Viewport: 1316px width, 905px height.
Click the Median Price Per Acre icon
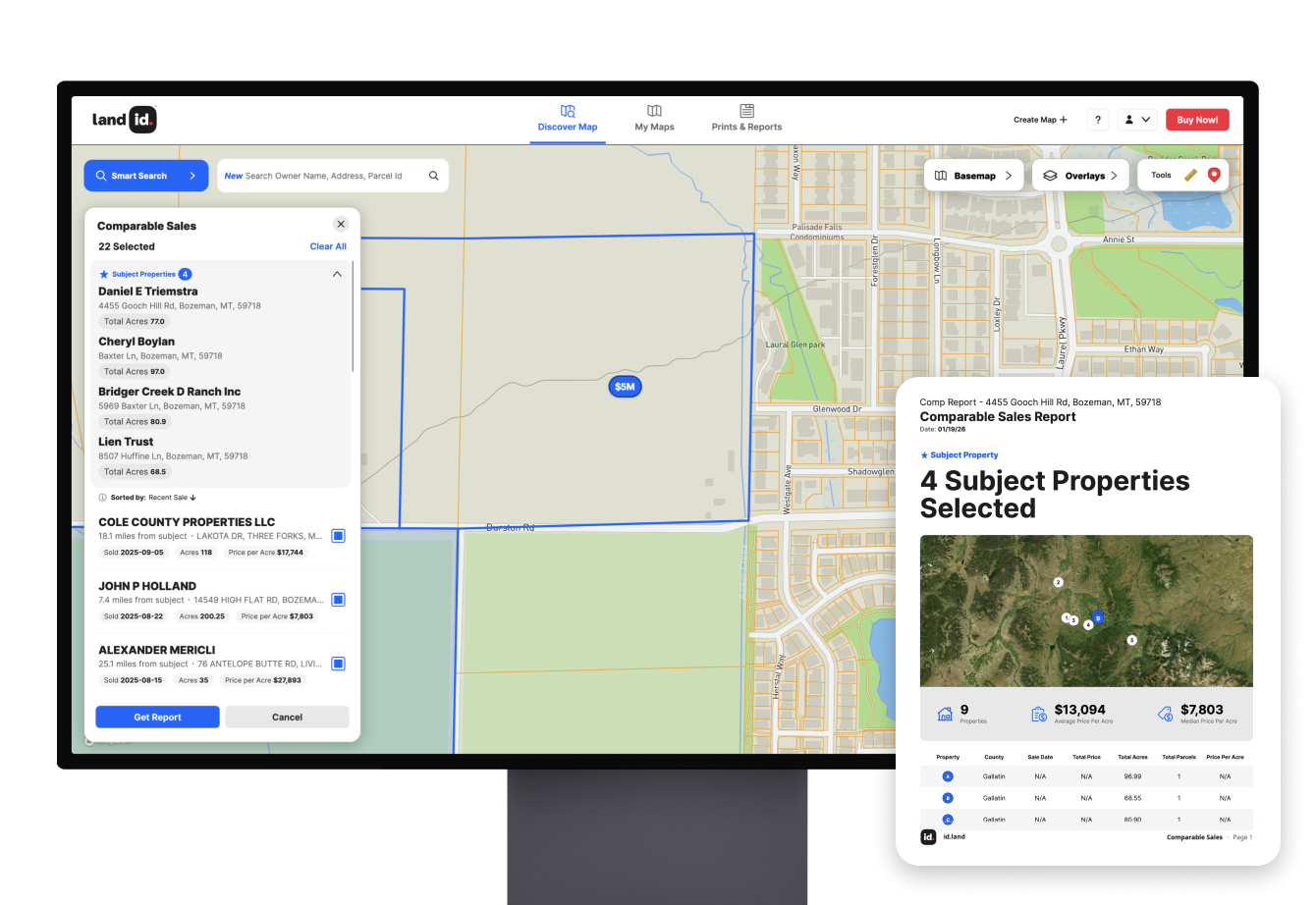1166,714
